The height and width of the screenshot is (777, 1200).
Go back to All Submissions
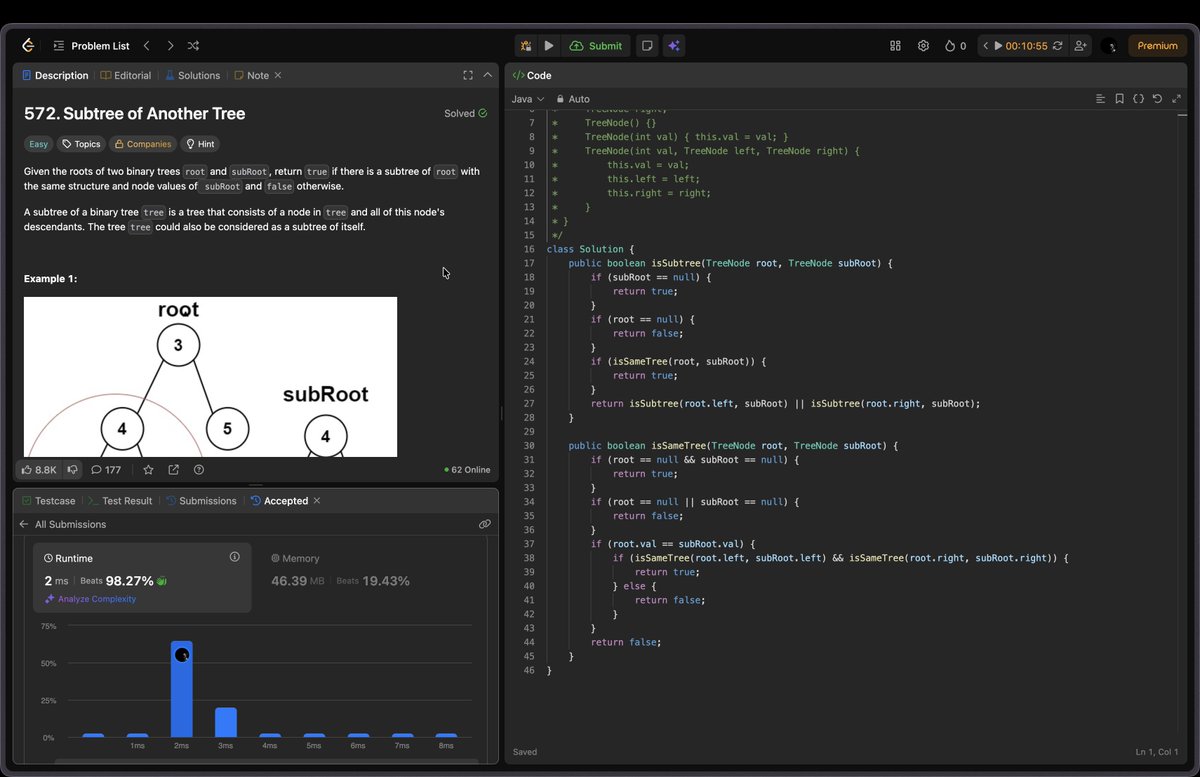(62, 524)
